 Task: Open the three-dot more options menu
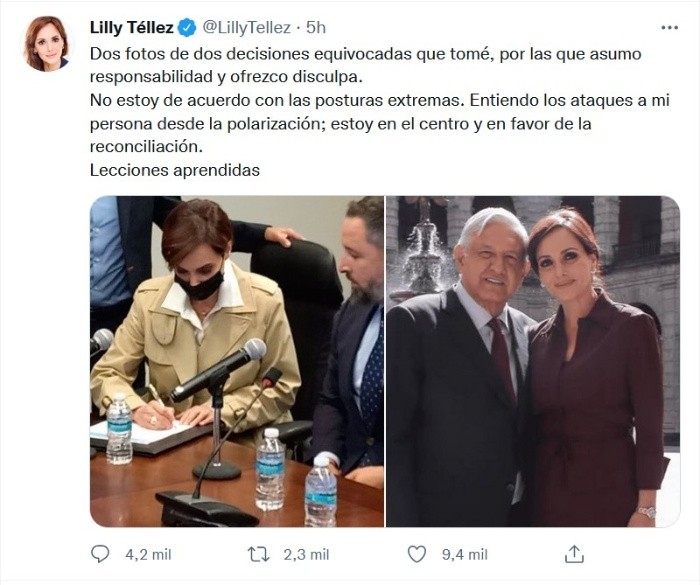(670, 27)
